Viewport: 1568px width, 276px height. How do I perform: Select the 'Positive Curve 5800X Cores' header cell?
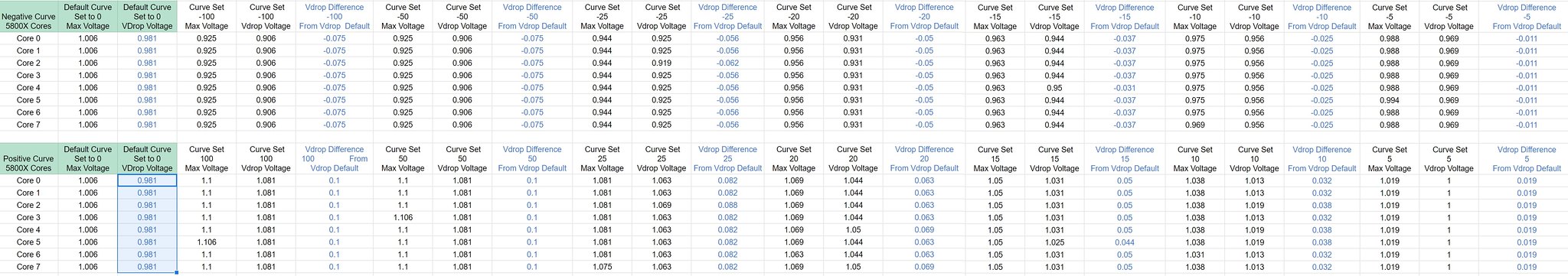tap(29, 158)
